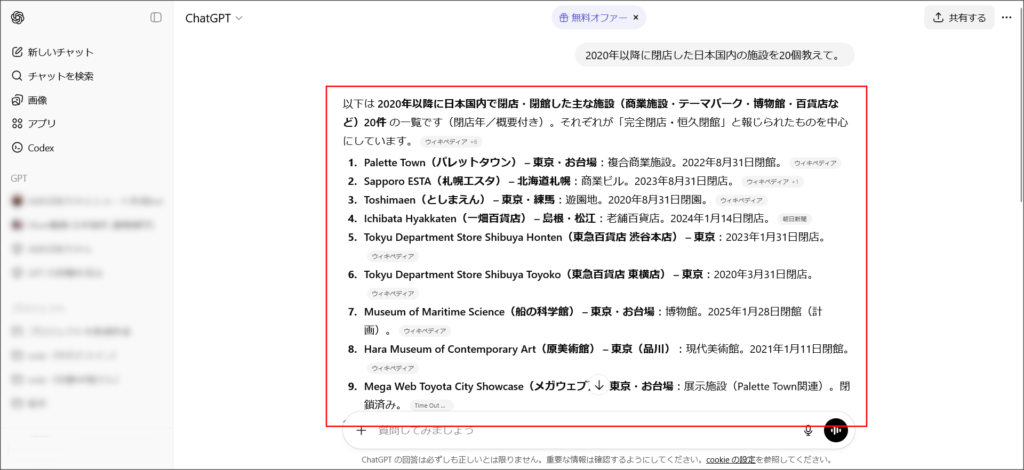Viewport: 1024px width, 470px height.
Task: Open the ウィキペディア citation for Museum of Maritime Science
Action: point(424,331)
